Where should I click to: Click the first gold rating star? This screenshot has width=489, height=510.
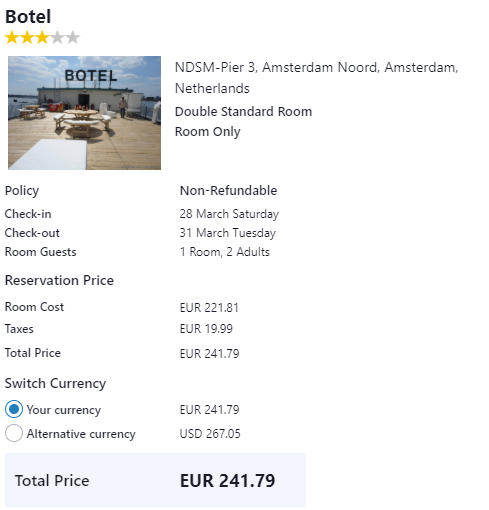click(x=12, y=37)
